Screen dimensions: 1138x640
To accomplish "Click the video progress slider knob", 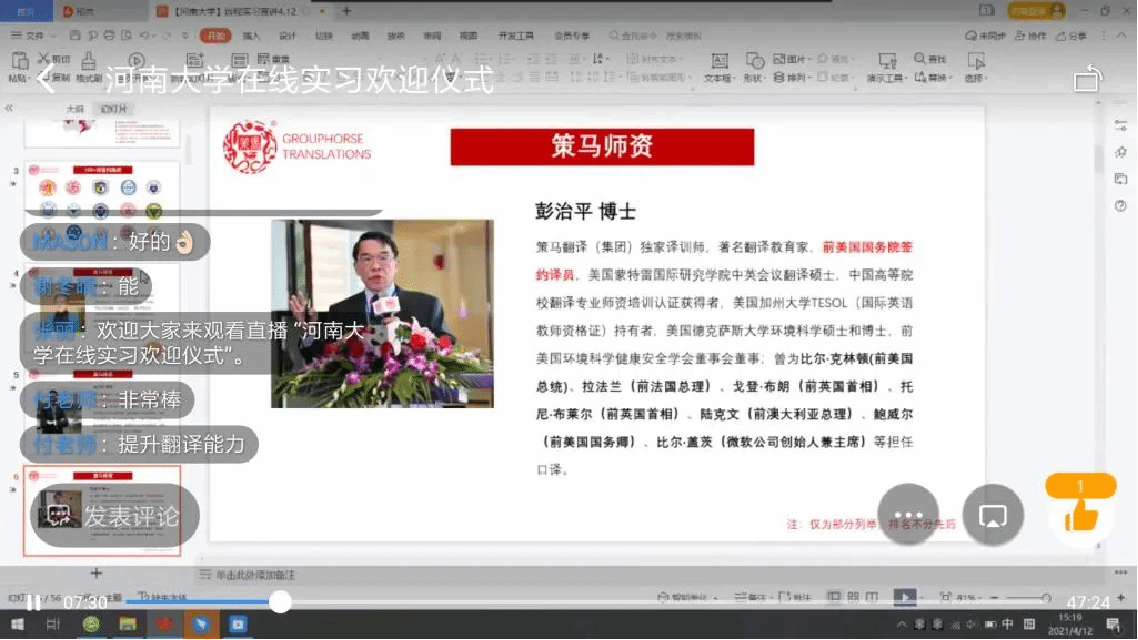I will (x=280, y=602).
